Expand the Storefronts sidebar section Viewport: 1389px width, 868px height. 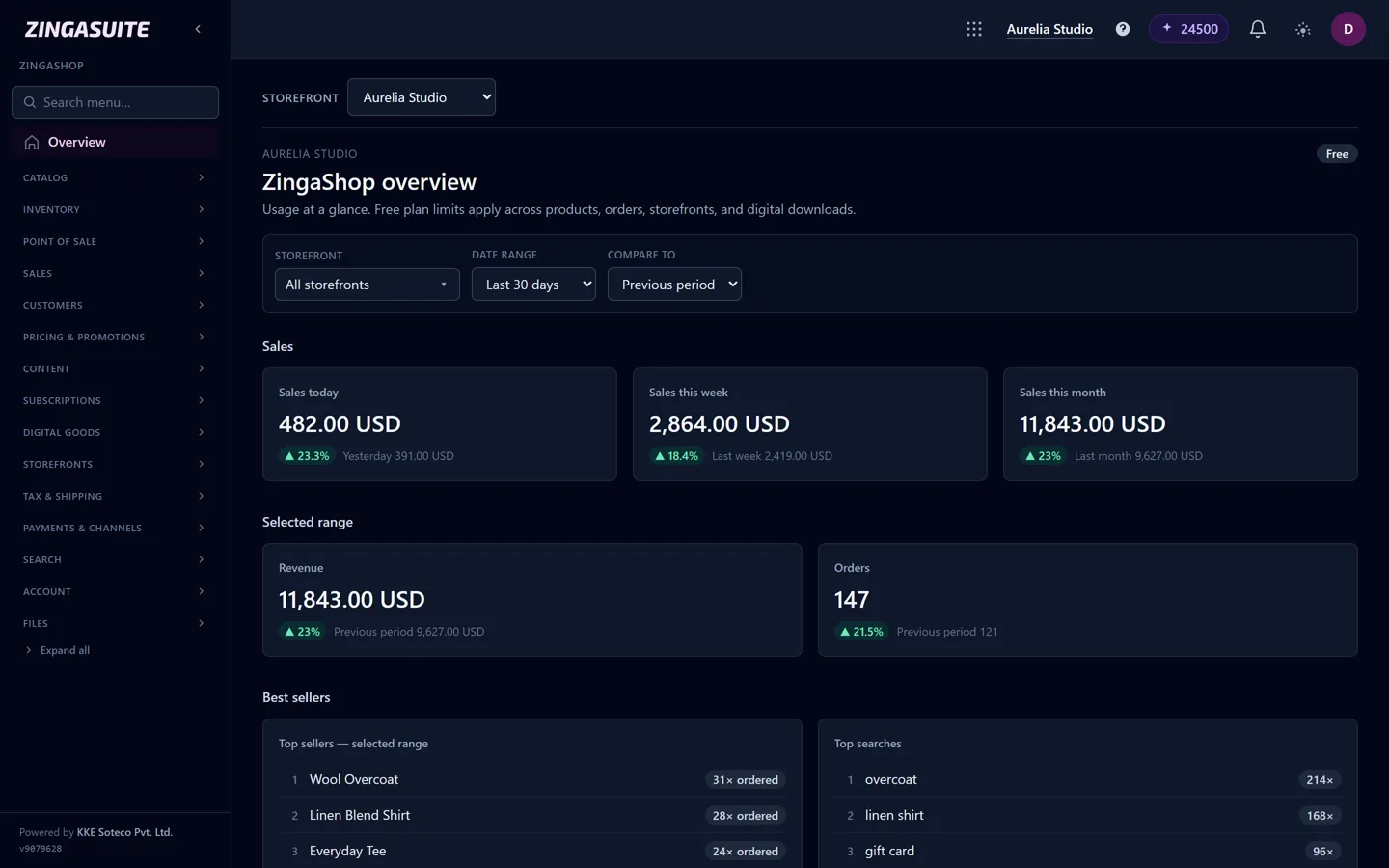pyautogui.click(x=115, y=464)
